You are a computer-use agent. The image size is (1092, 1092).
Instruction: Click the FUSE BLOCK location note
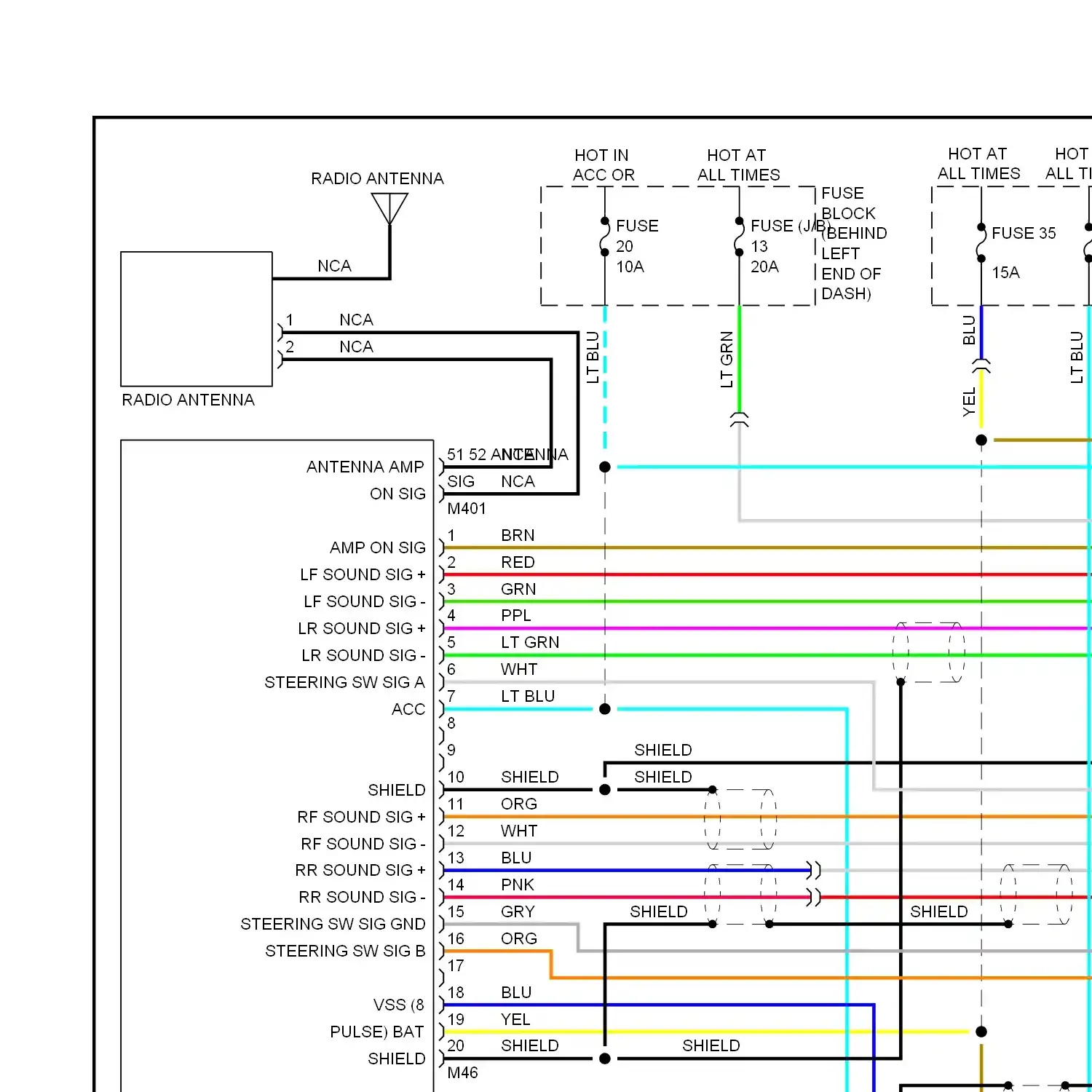[x=854, y=243]
